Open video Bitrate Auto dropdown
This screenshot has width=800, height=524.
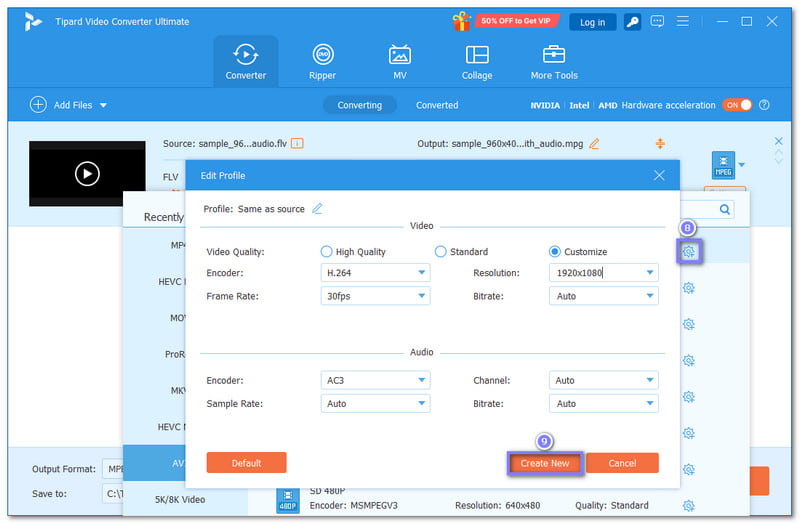point(604,296)
